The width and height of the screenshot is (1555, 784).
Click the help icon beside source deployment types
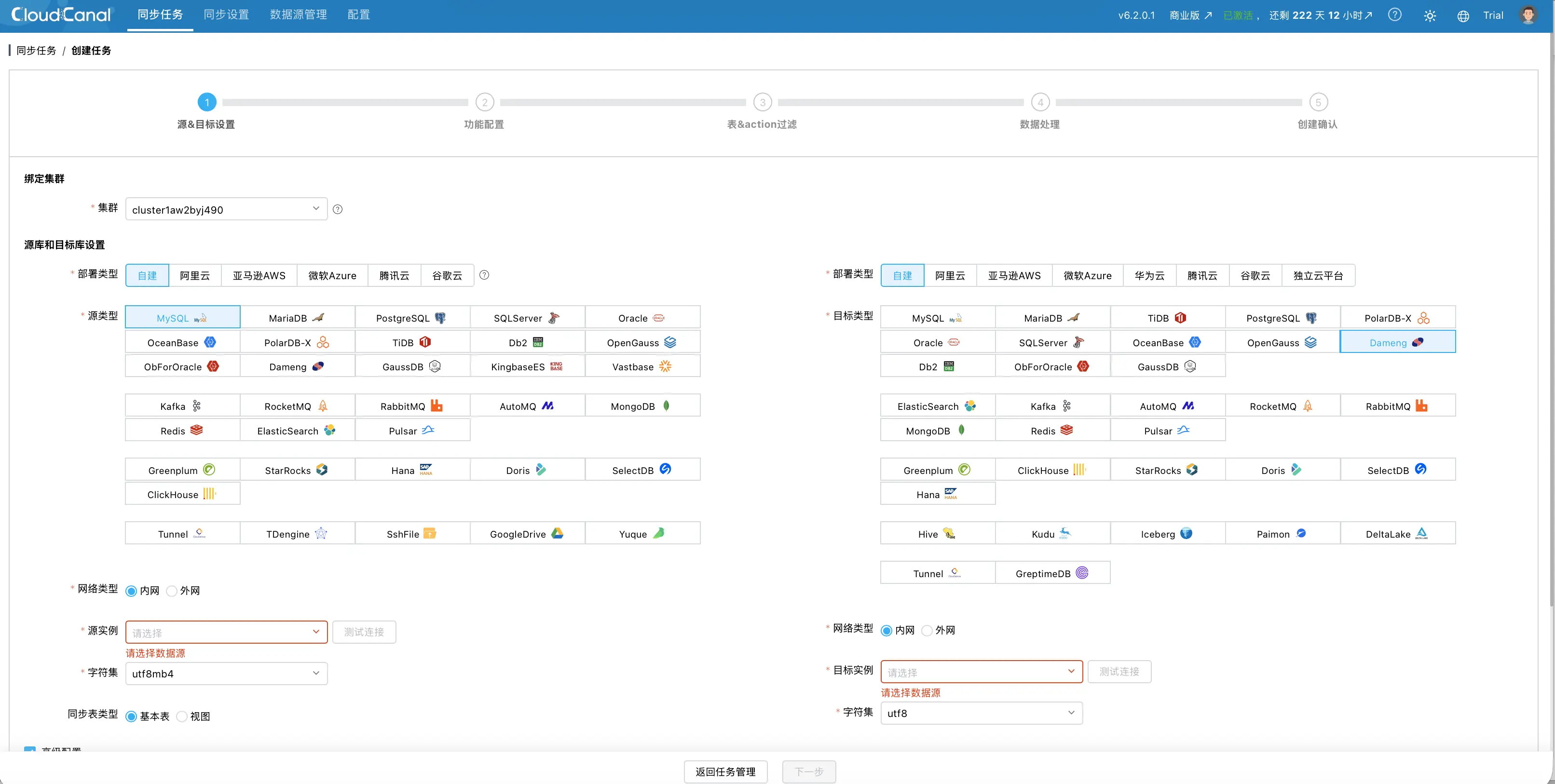[x=484, y=275]
